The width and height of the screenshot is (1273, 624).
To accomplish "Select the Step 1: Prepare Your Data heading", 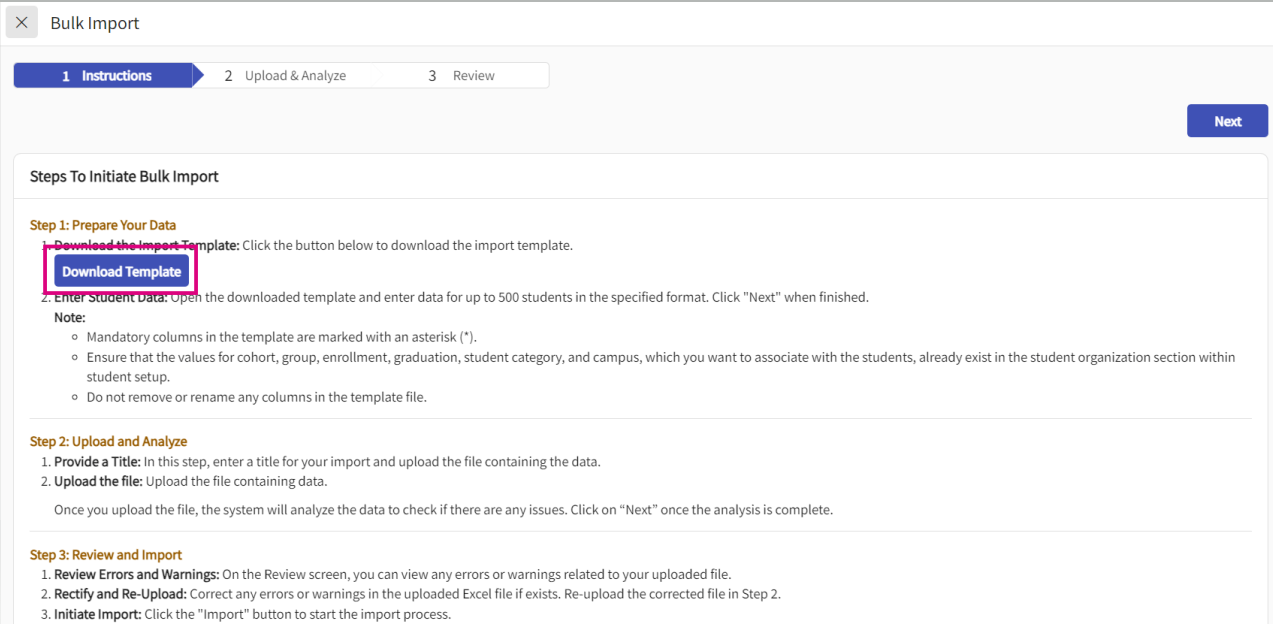I will point(103,225).
